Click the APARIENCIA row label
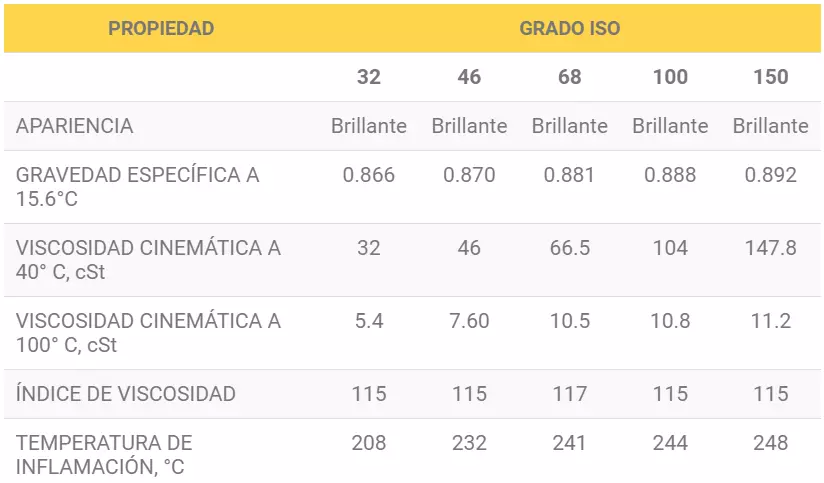This screenshot has height=483, width=824. pos(75,126)
